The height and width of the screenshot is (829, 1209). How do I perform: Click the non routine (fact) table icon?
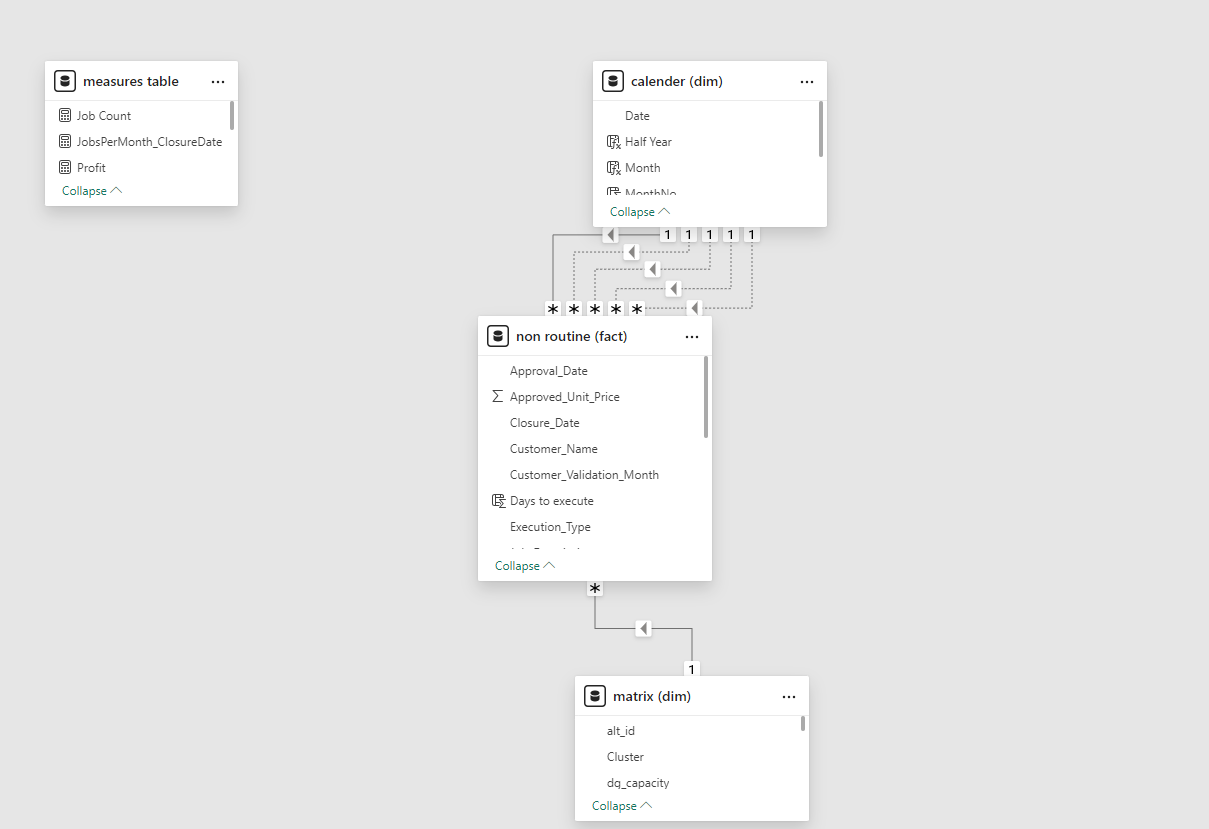pyautogui.click(x=498, y=337)
